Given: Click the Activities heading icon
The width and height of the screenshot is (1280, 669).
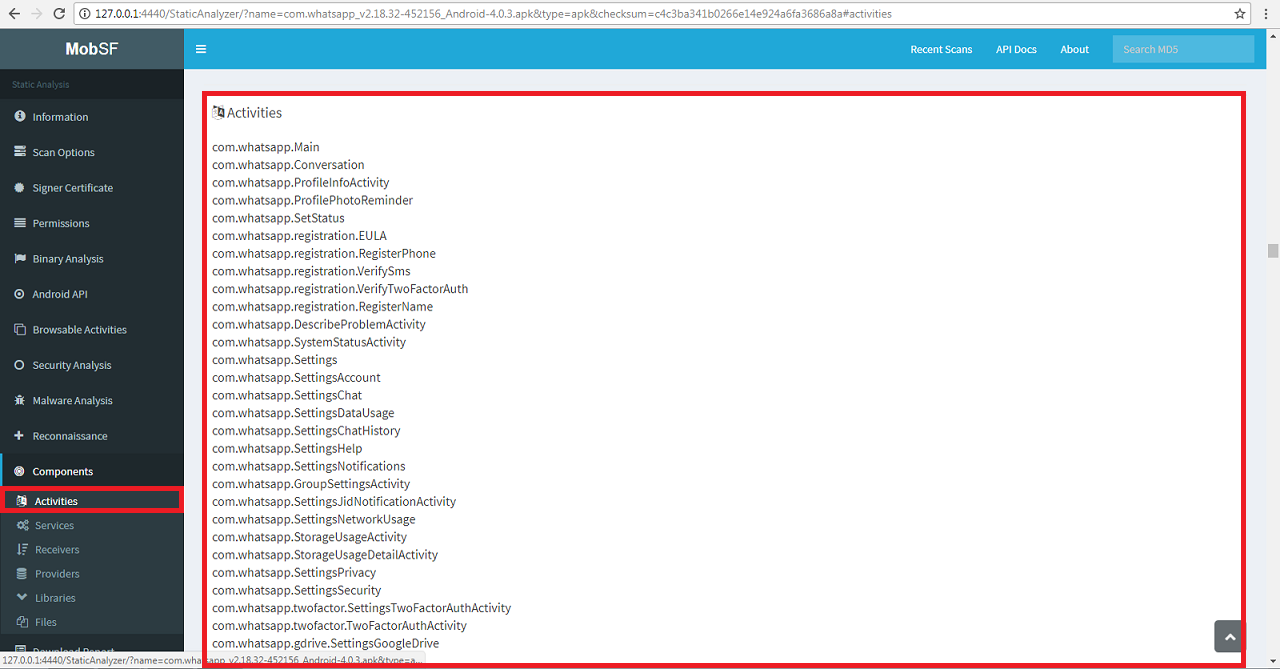Looking at the screenshot, I should (x=218, y=113).
